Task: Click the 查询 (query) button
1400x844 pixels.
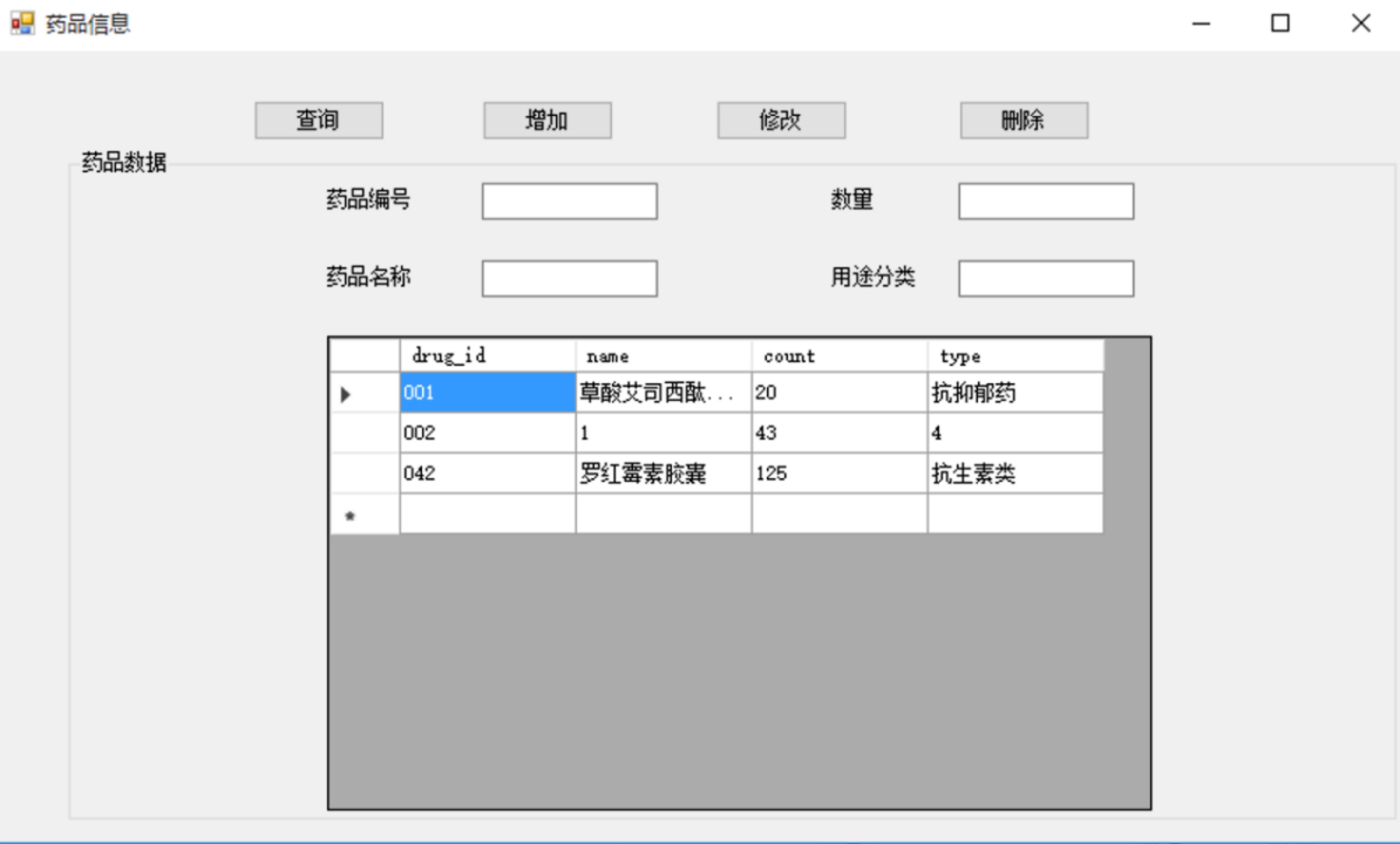Action: pyautogui.click(x=318, y=121)
